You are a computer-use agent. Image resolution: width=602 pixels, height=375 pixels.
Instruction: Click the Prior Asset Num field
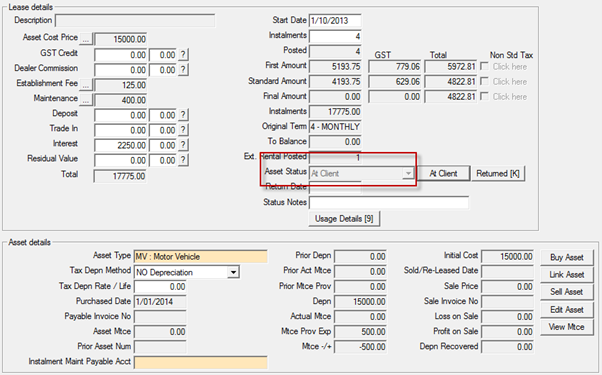point(160,347)
